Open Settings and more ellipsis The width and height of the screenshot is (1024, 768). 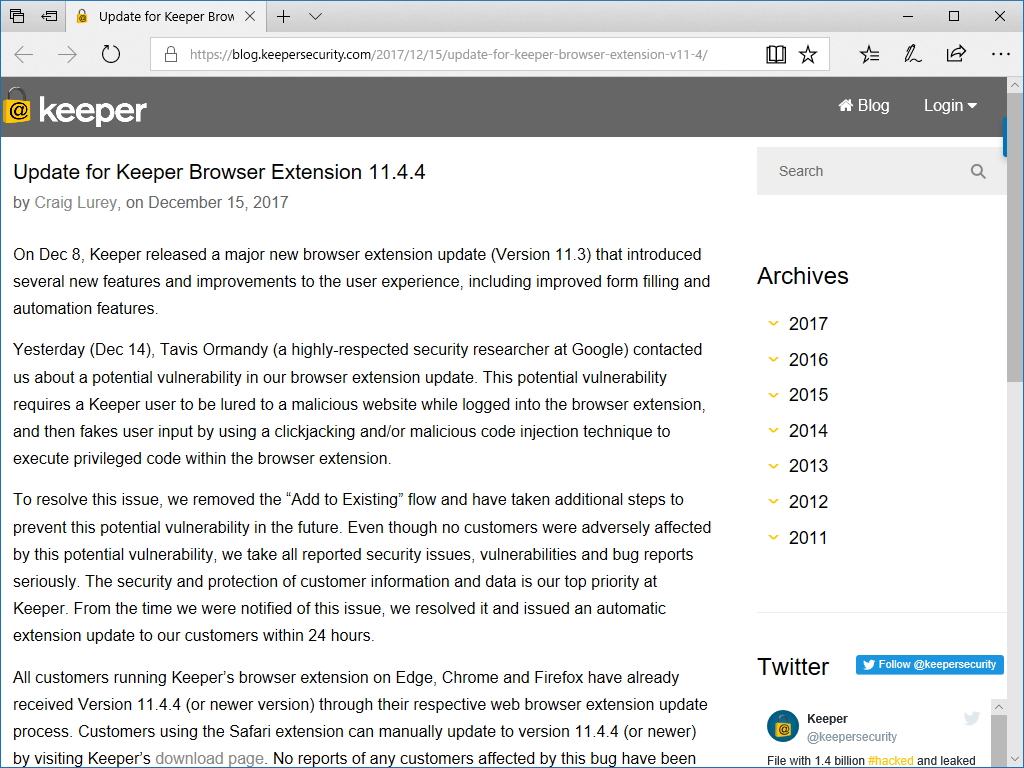coord(1000,54)
